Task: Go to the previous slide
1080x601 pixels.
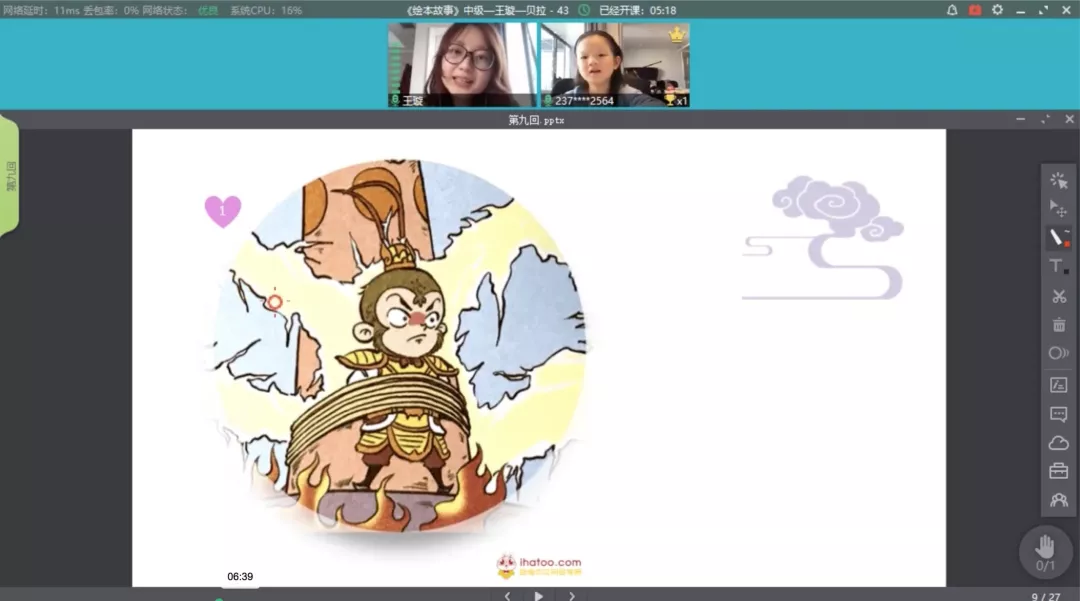Action: point(507,596)
